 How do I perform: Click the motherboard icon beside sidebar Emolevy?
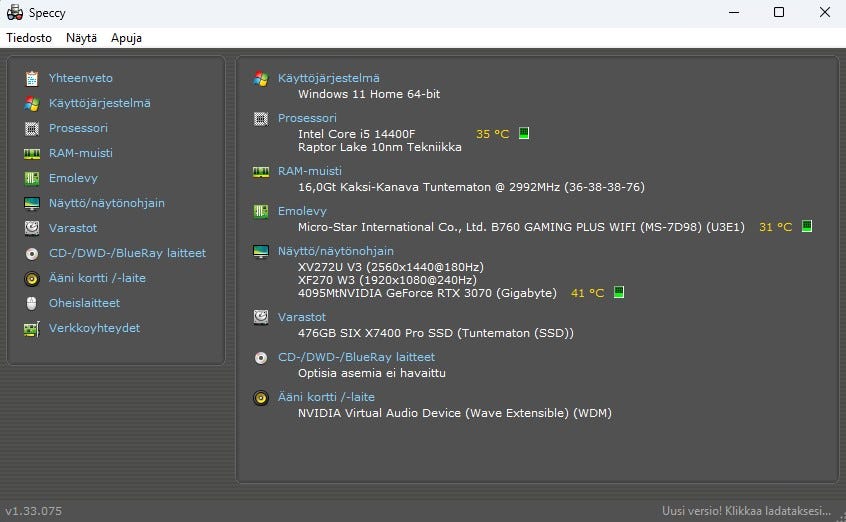32,179
